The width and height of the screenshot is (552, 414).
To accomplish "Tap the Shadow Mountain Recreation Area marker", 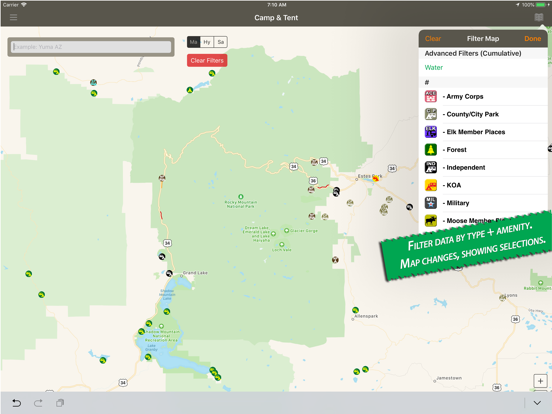I will [161, 326].
